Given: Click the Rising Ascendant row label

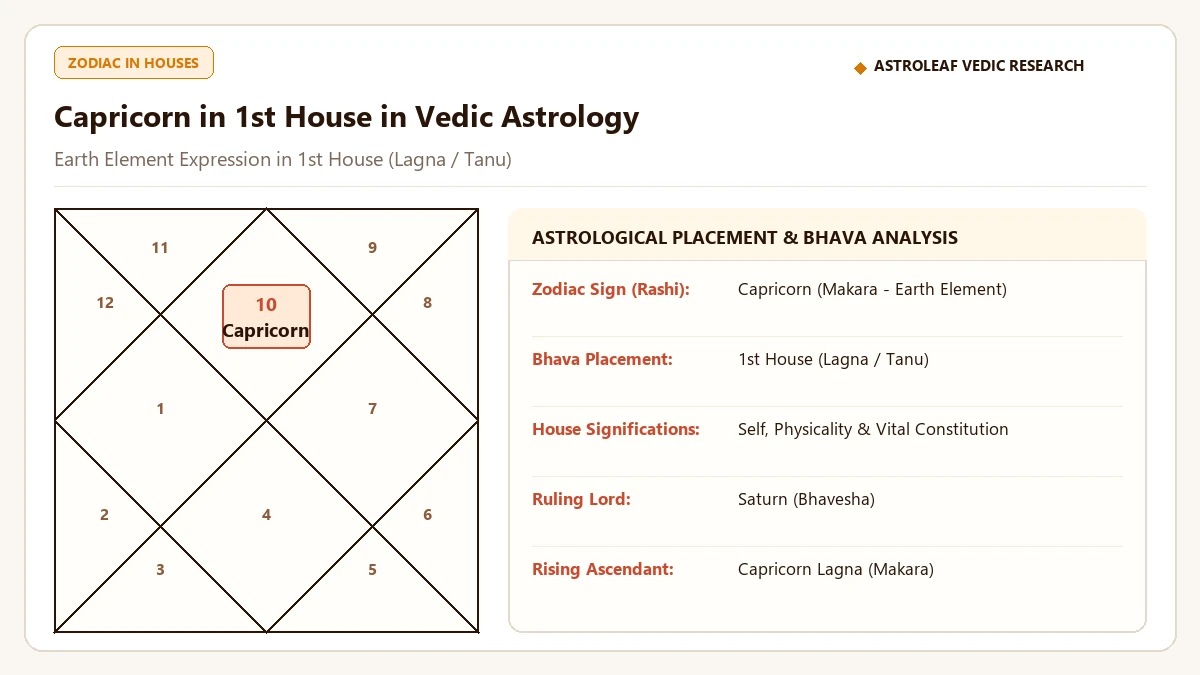Looking at the screenshot, I should (x=603, y=569).
